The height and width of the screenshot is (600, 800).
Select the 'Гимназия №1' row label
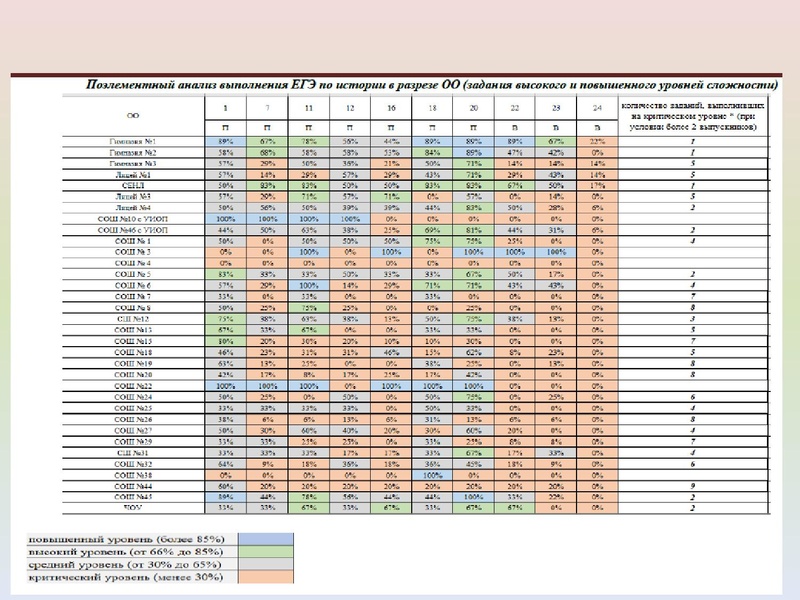tap(134, 141)
